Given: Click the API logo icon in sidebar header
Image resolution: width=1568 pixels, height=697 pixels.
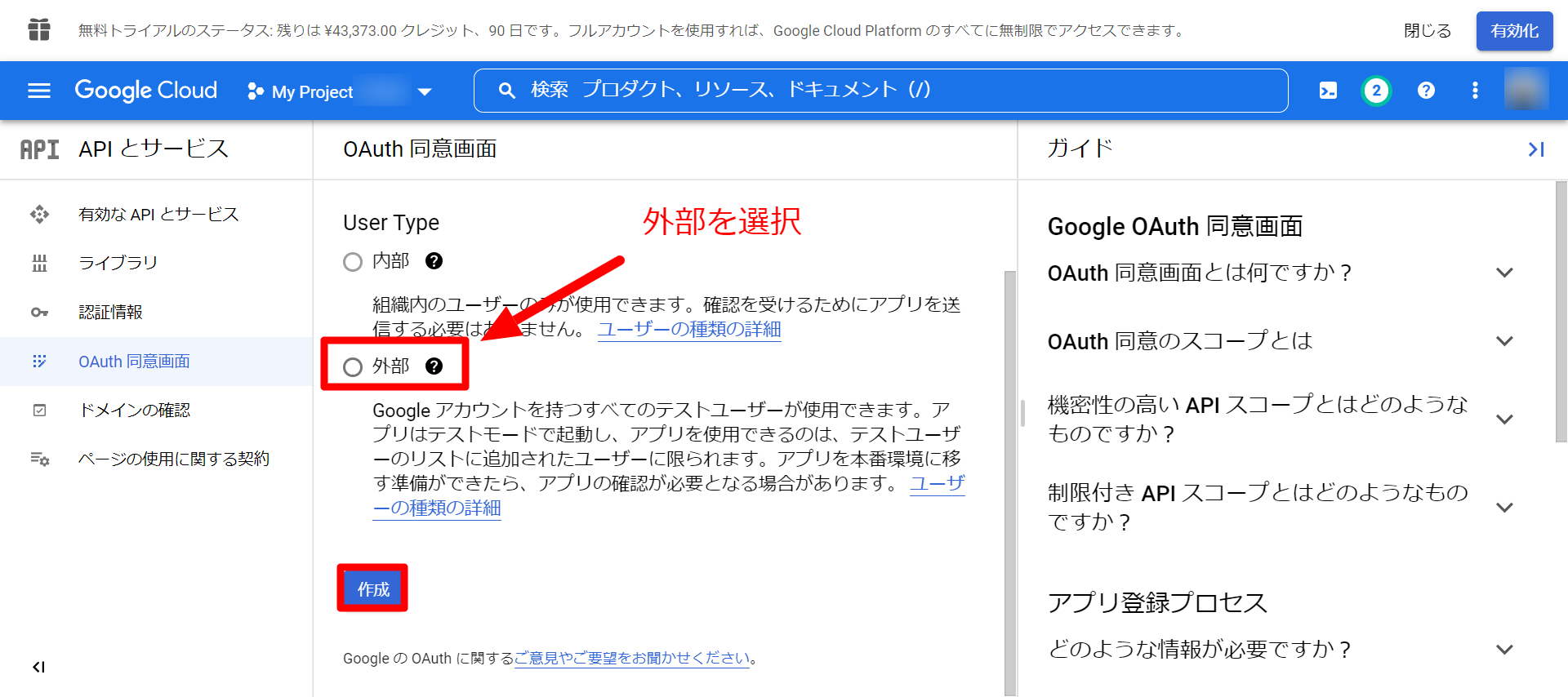Looking at the screenshot, I should 39,149.
